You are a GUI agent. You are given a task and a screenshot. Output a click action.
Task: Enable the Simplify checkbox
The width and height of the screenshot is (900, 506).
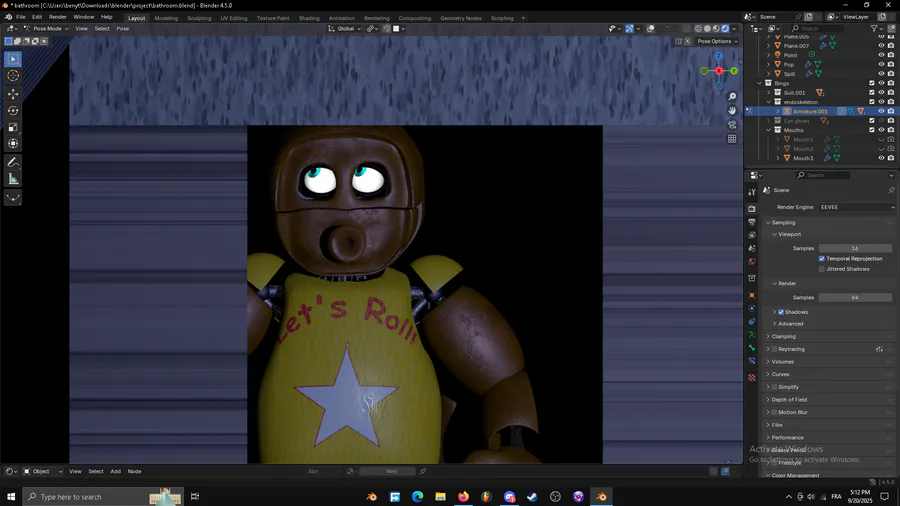774,387
